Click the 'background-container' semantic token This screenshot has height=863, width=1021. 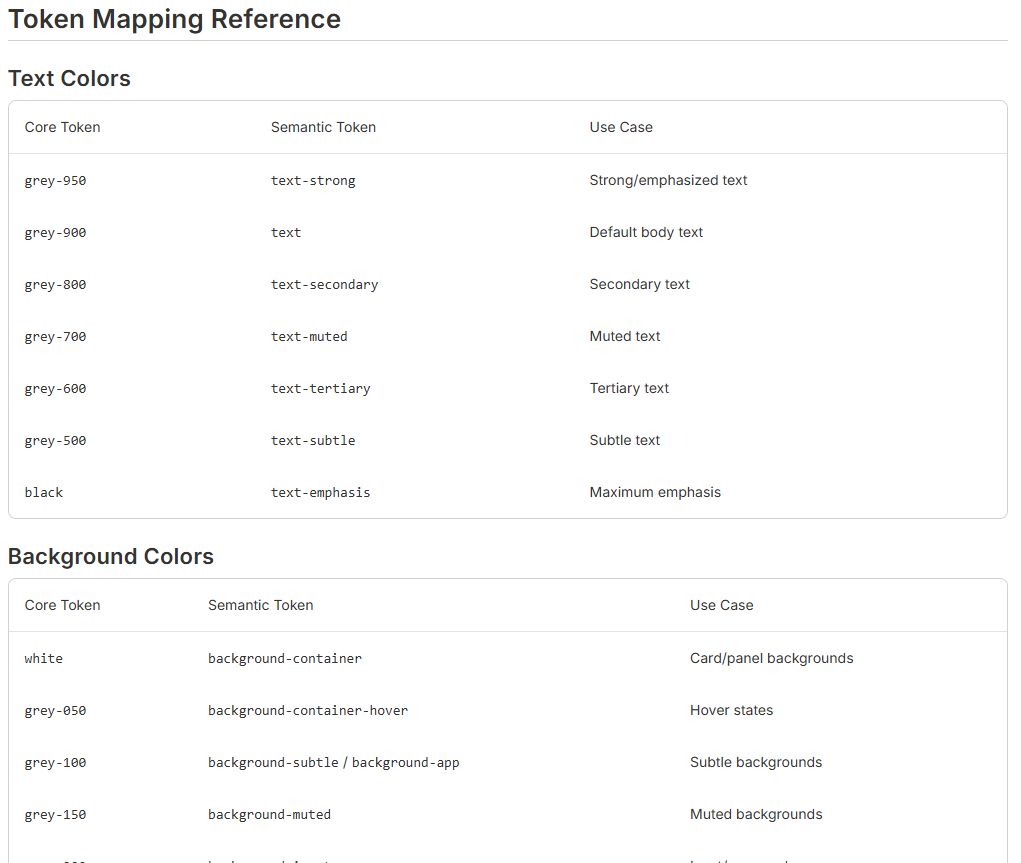click(285, 658)
